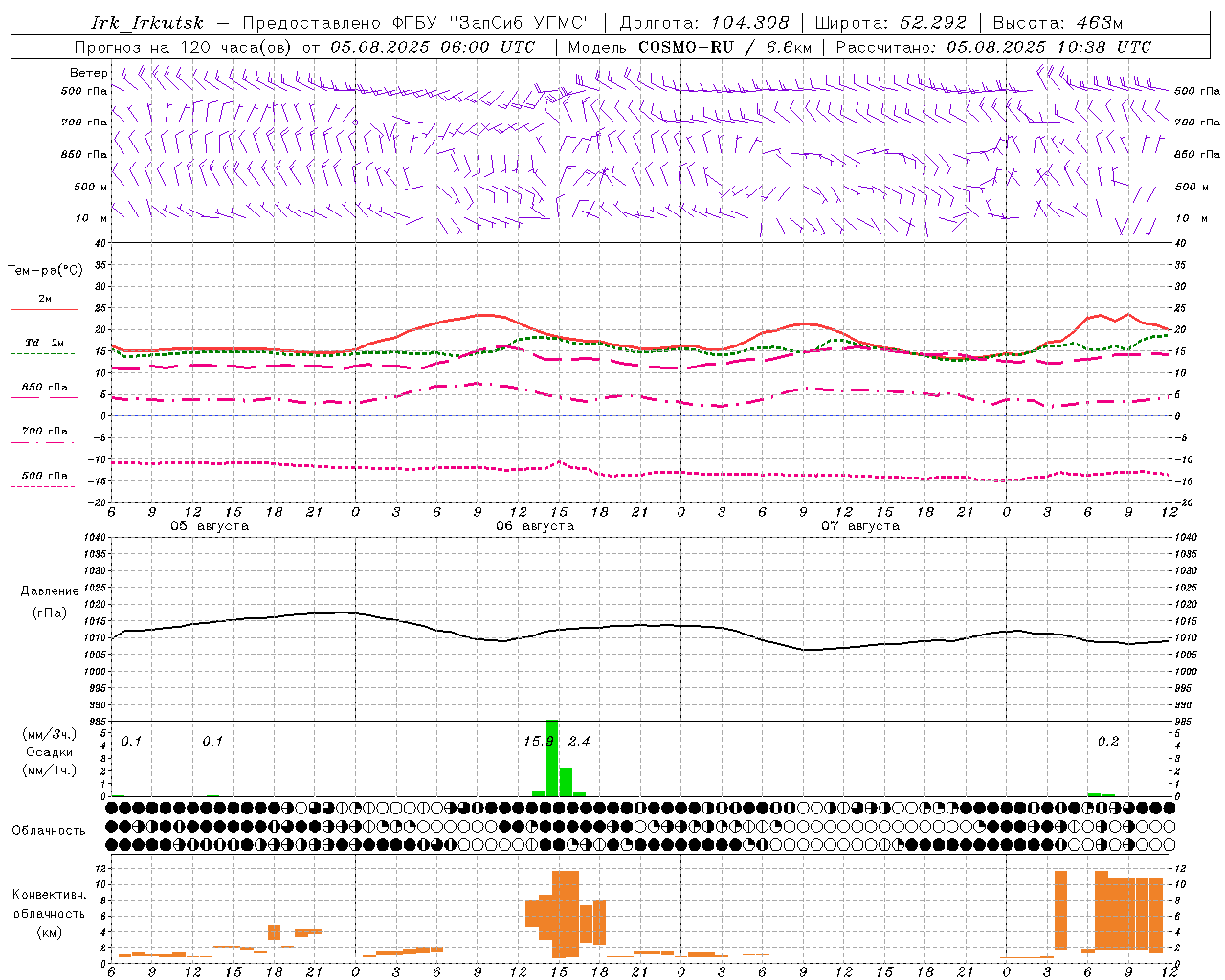This screenshot has height=980, width=1225.
Task: Click the latitude value 52.292
Action: coord(933,23)
